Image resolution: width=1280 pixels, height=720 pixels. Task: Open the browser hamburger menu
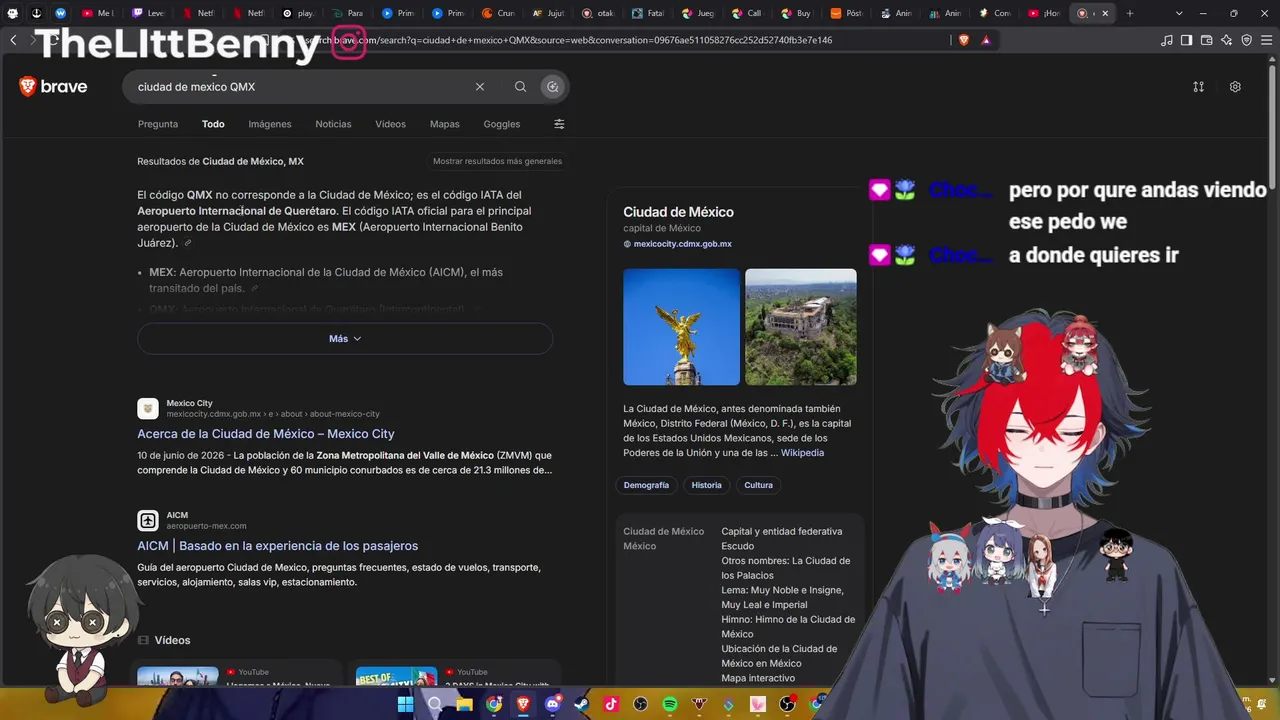point(1266,40)
